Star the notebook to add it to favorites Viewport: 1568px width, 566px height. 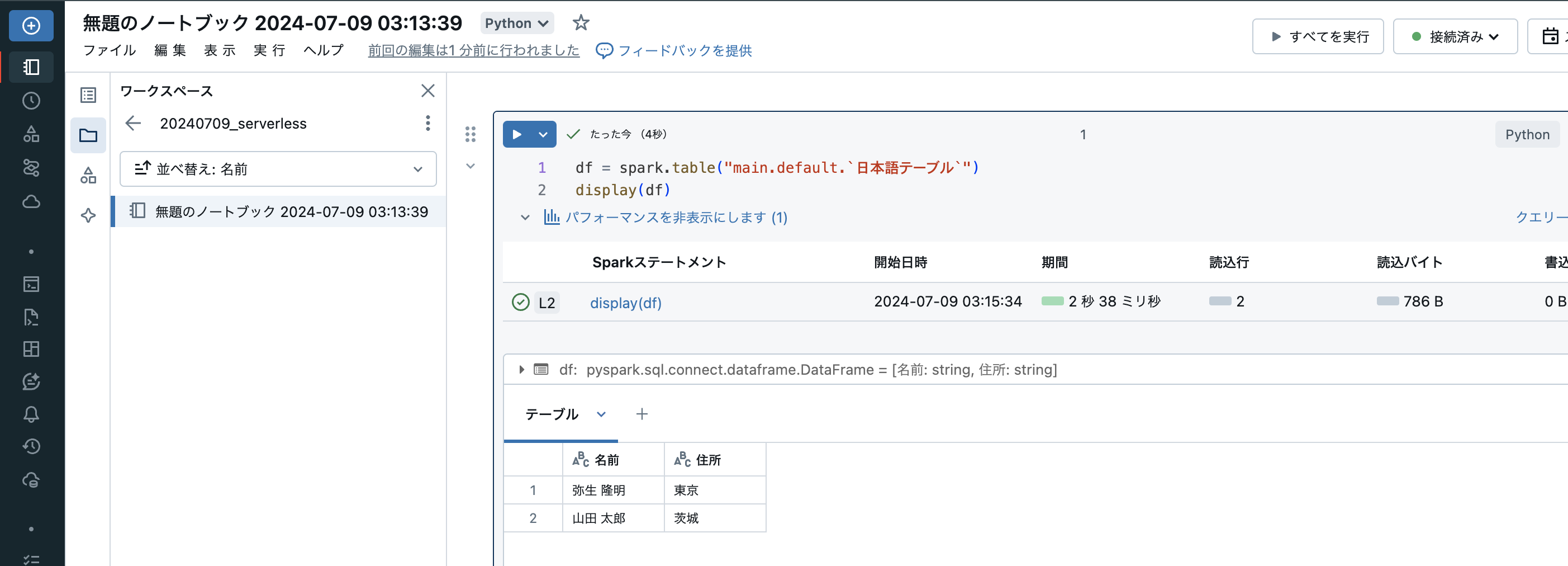point(580,22)
